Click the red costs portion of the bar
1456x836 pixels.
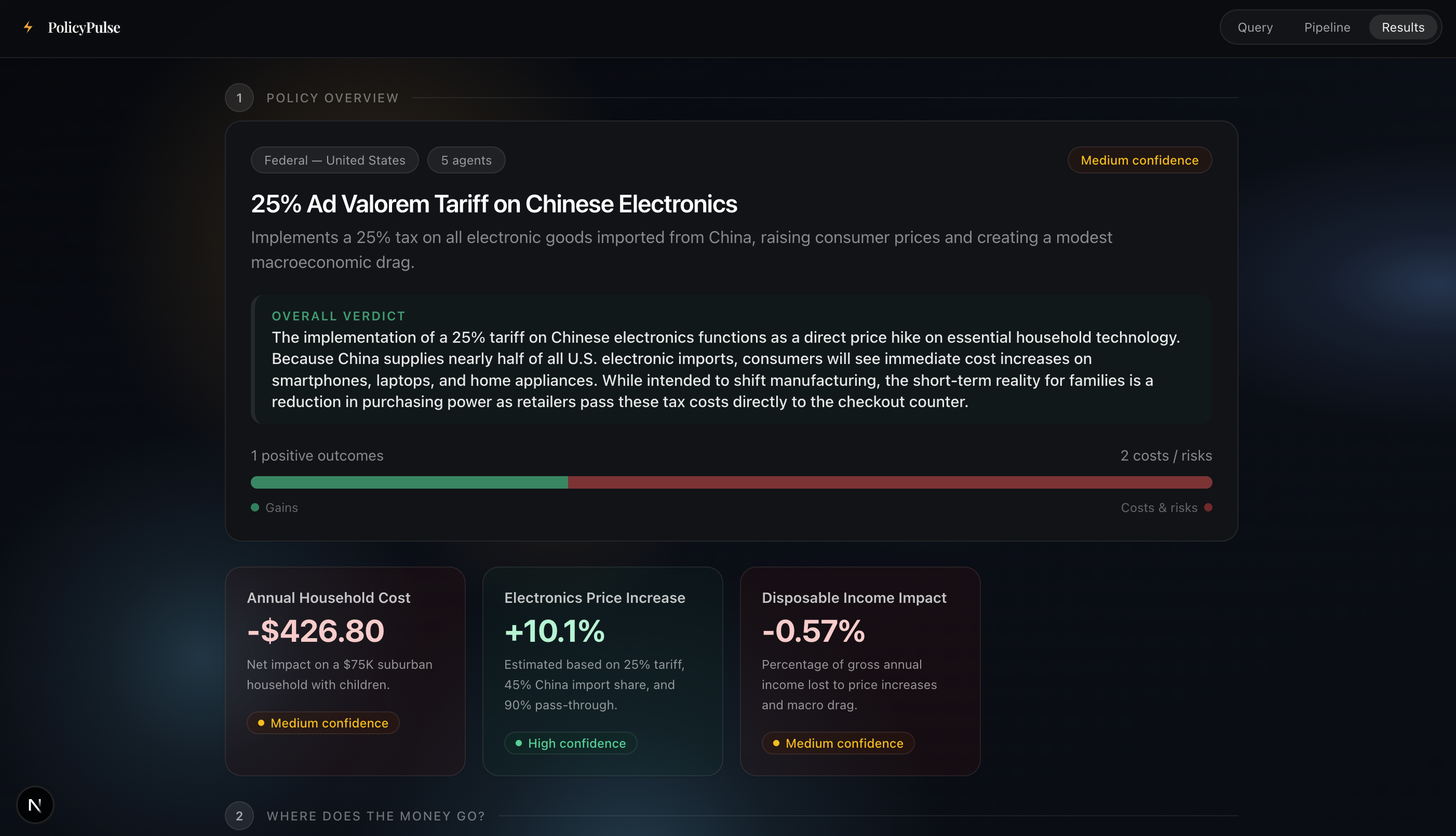[890, 482]
